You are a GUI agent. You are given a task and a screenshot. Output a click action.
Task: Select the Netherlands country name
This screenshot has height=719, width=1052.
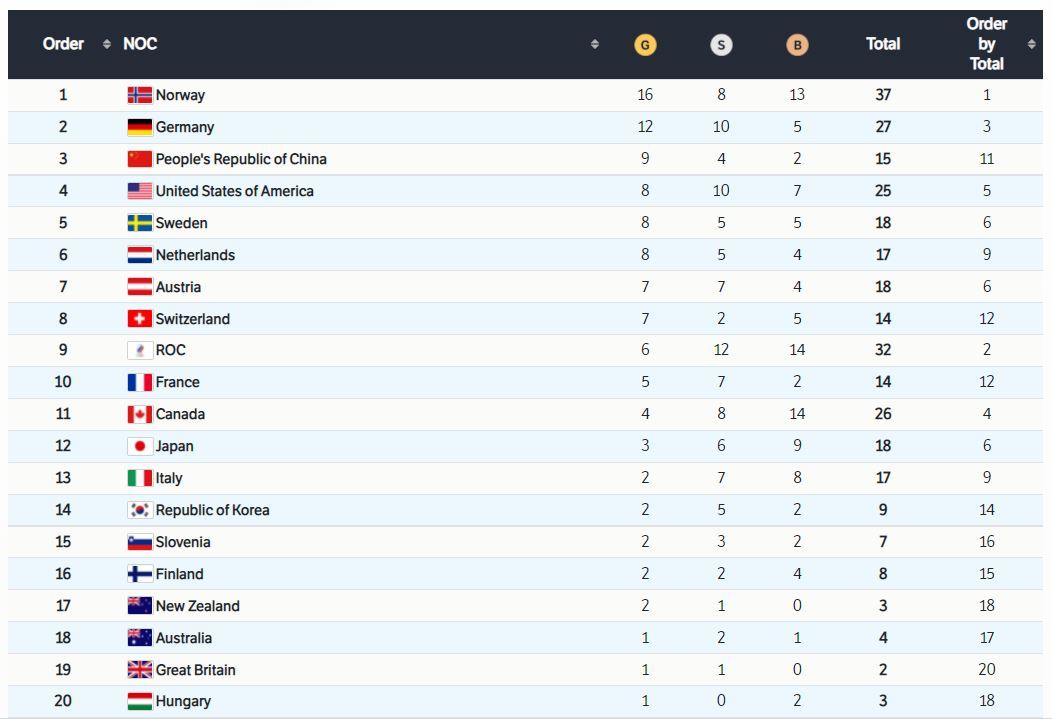(x=195, y=255)
